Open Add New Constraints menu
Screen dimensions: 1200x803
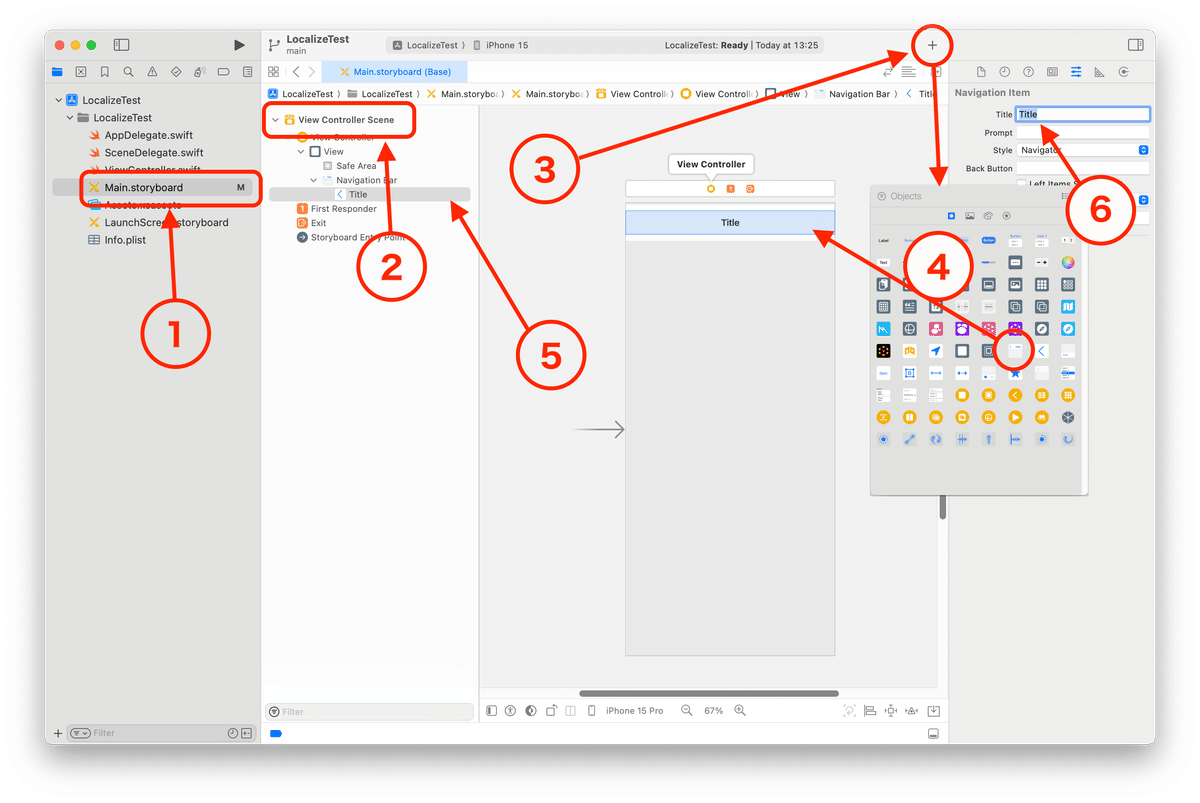[893, 711]
